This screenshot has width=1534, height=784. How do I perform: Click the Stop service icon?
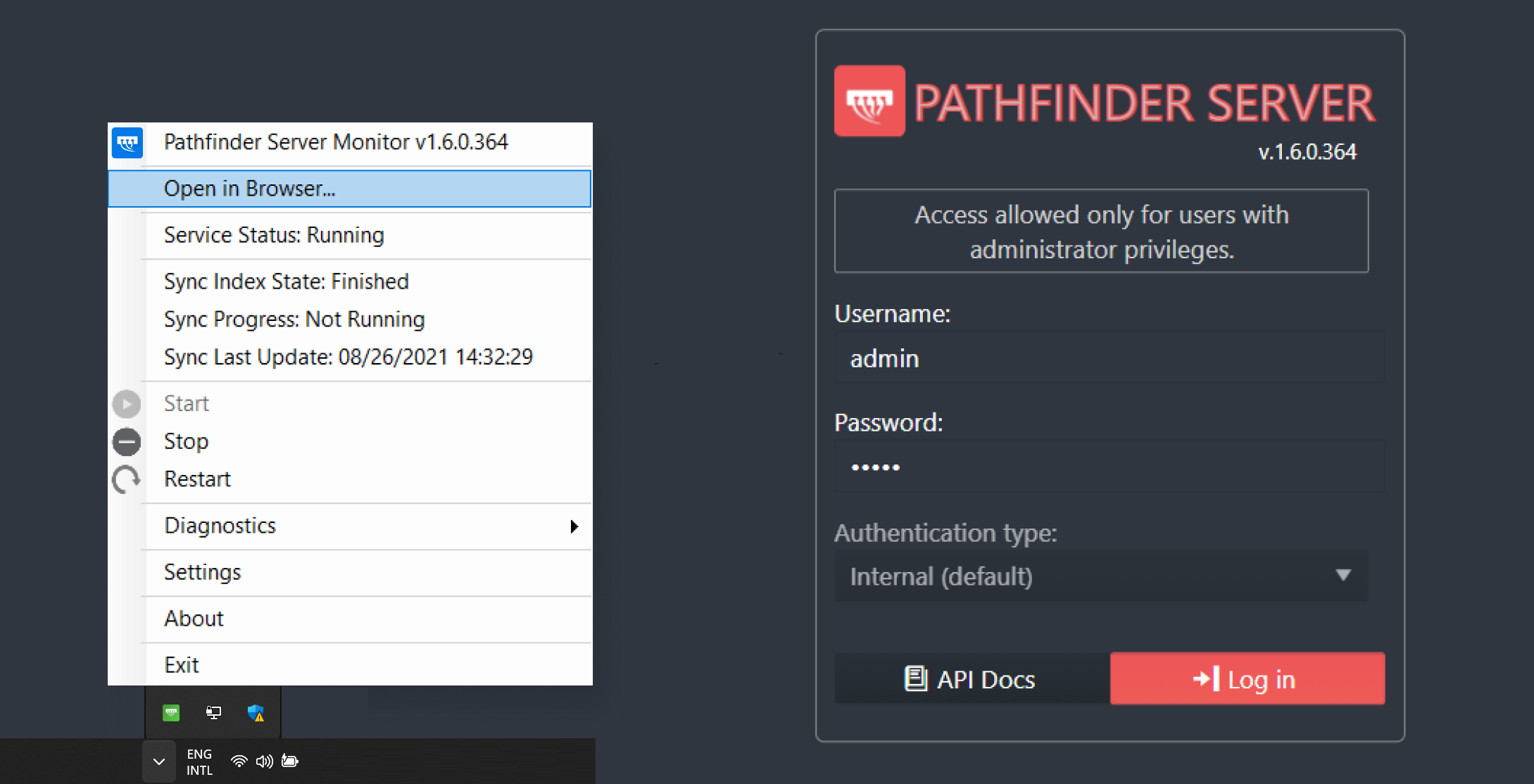pos(127,442)
